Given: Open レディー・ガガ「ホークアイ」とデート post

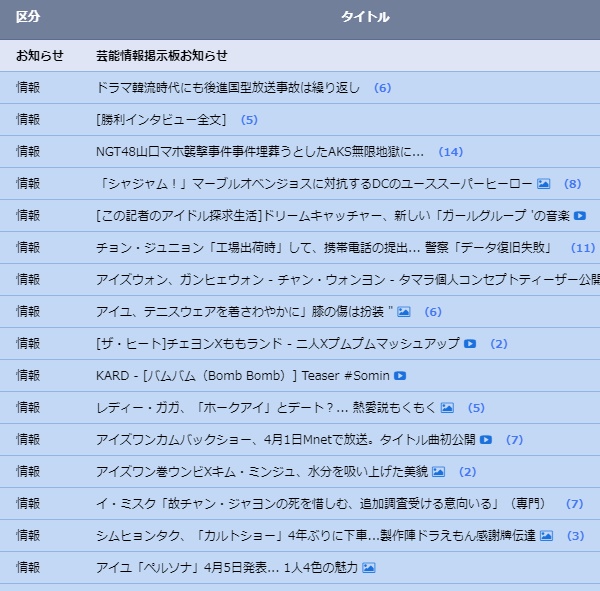Looking at the screenshot, I should click(x=266, y=408).
